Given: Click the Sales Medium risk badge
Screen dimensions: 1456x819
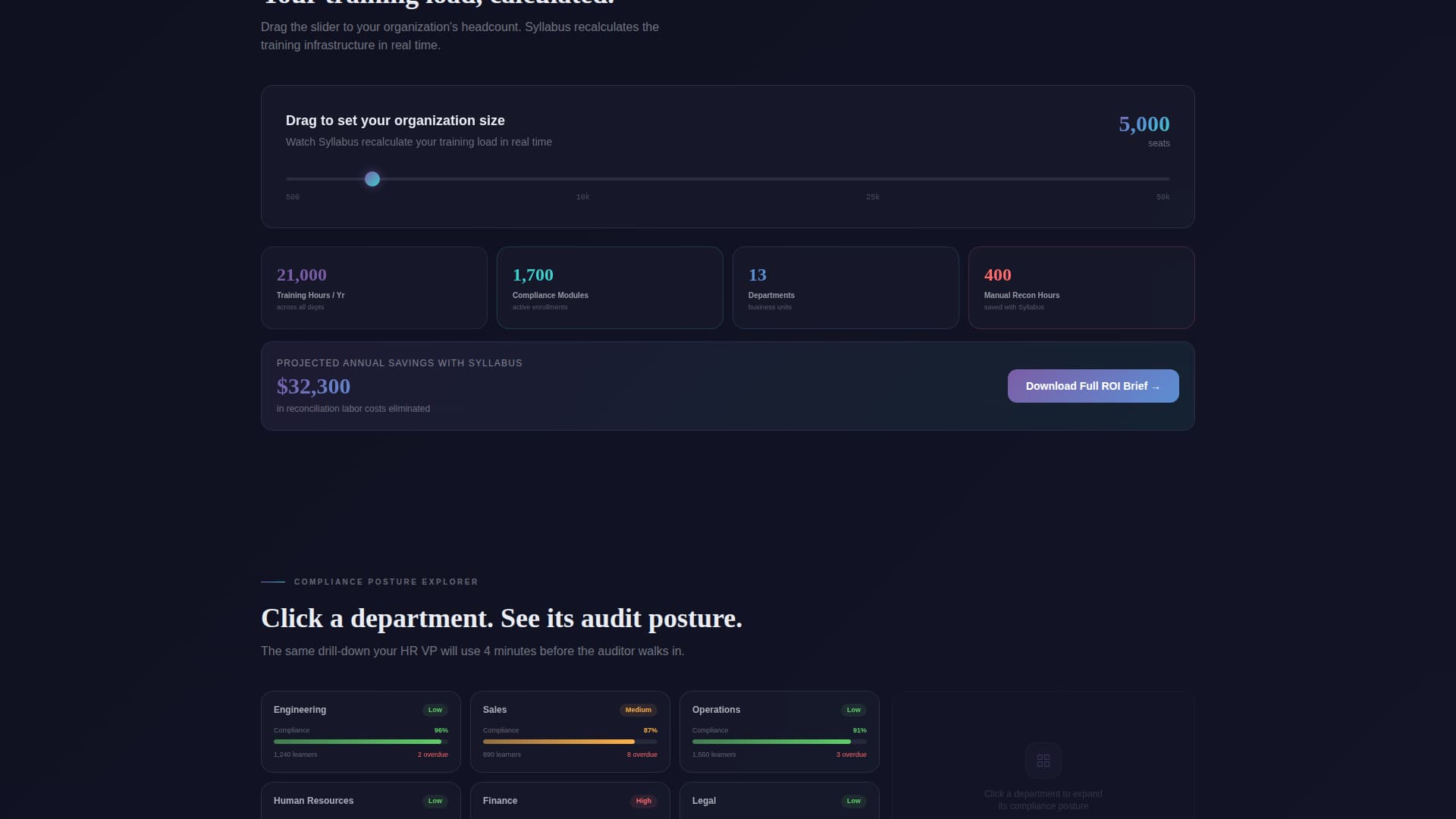Looking at the screenshot, I should pos(639,710).
